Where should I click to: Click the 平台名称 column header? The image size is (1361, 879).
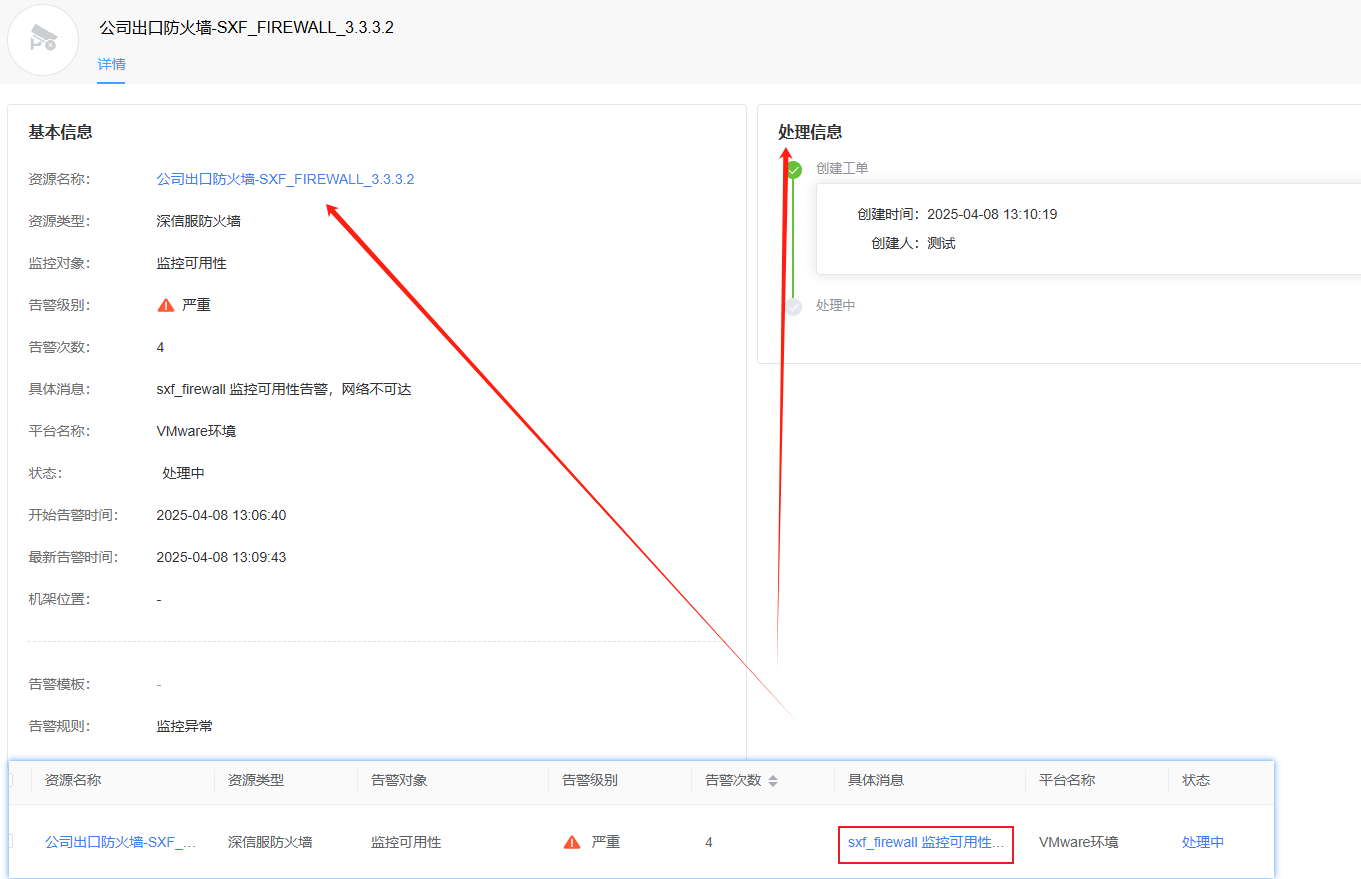tap(1067, 780)
